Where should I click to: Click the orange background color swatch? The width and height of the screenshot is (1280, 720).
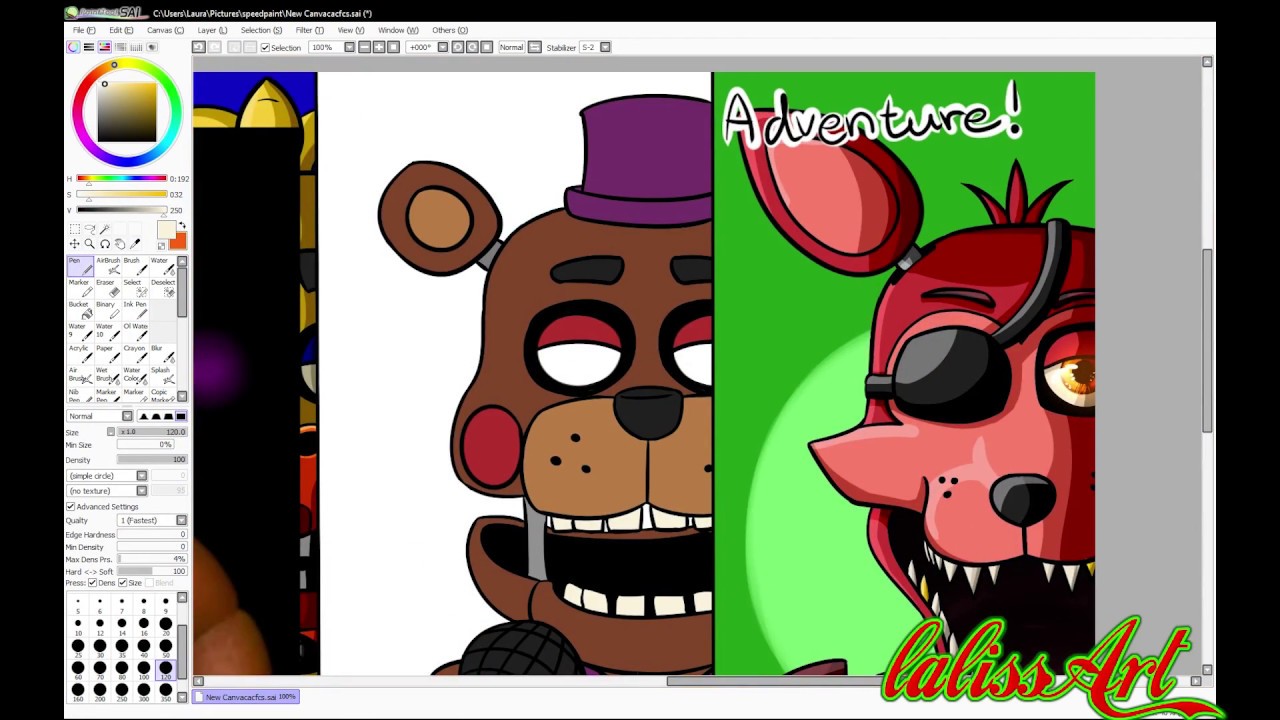pos(179,242)
